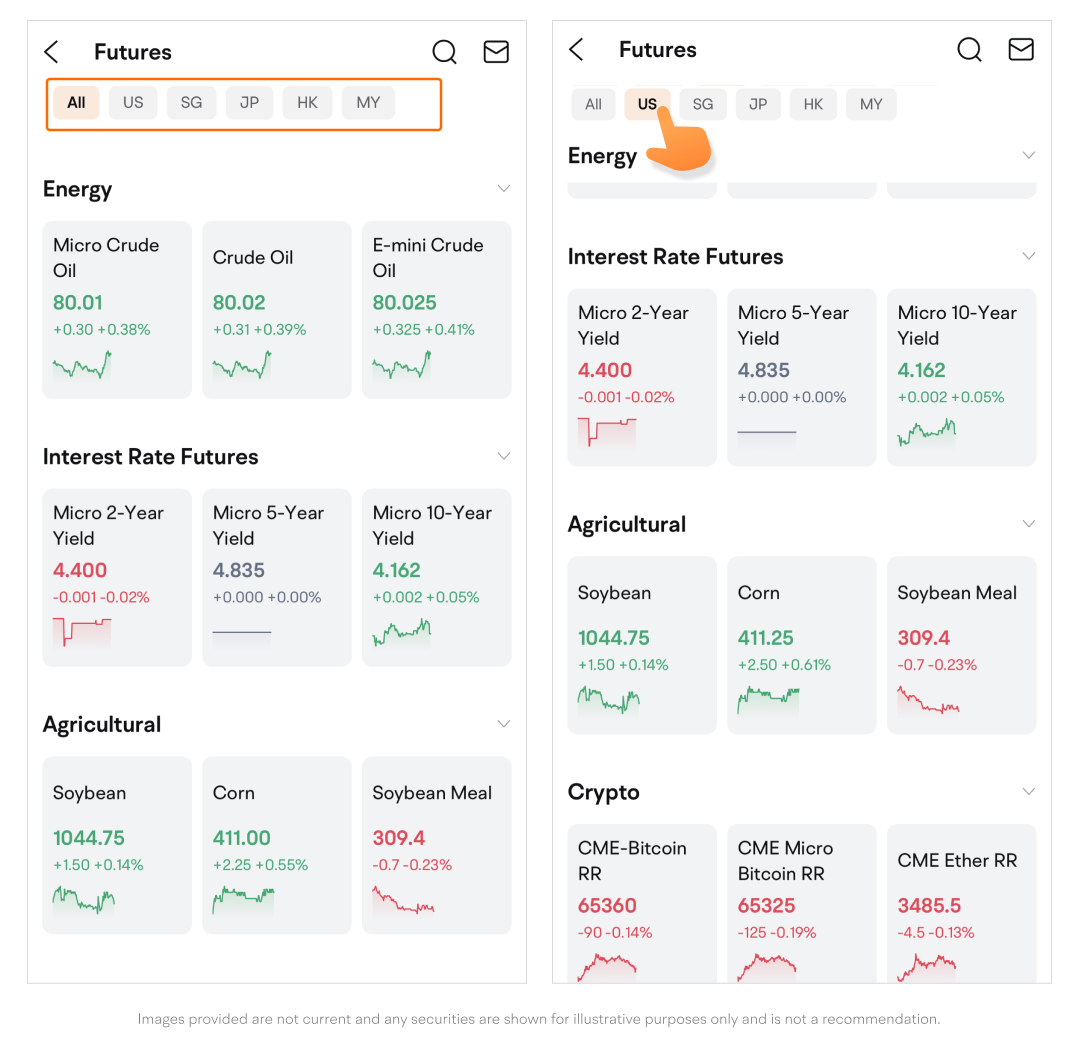Open the Micro Crude Oil futures card

tap(116, 309)
